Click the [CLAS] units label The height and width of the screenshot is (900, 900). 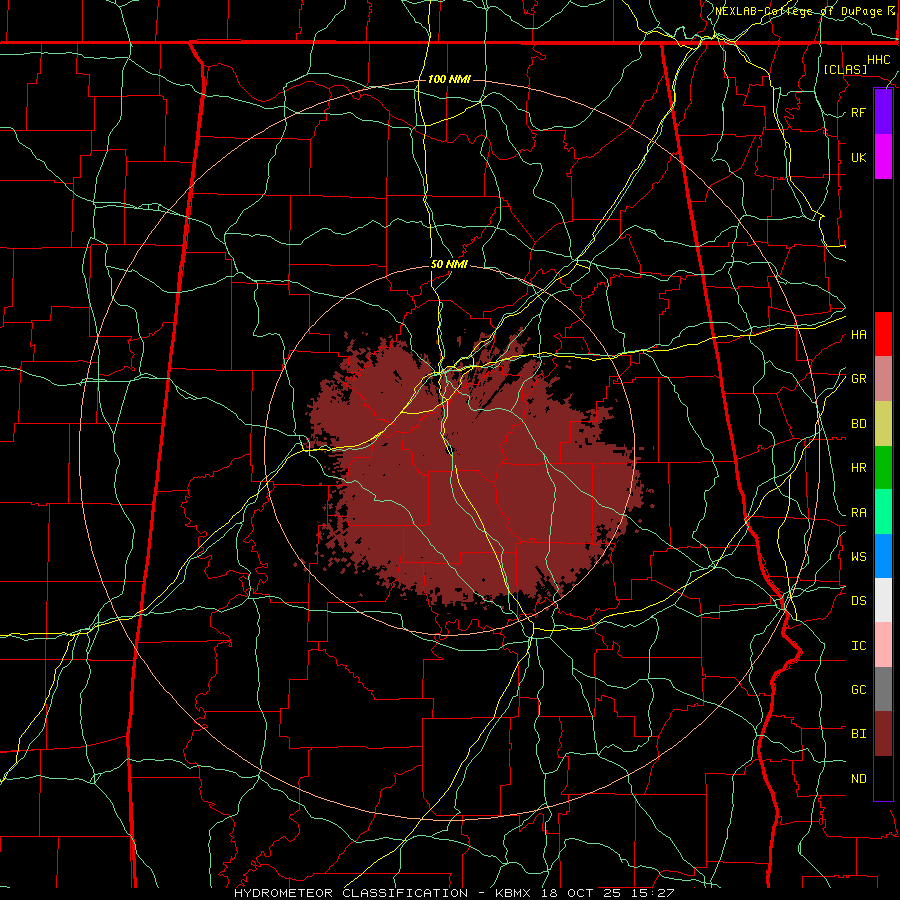(x=845, y=70)
